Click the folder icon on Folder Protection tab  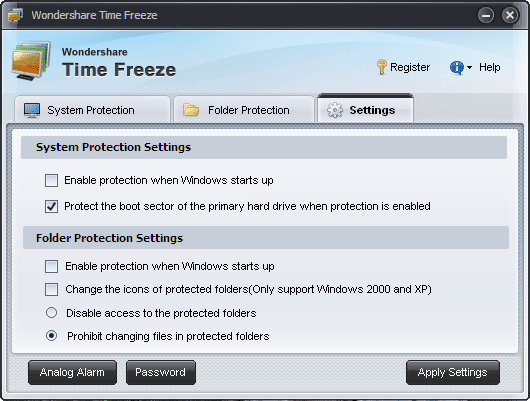pyautogui.click(x=191, y=110)
